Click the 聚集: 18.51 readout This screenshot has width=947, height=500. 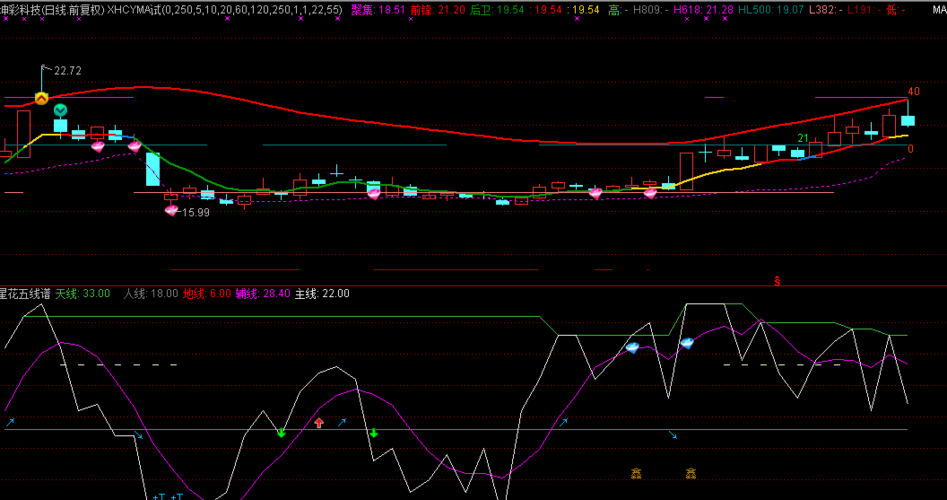(x=378, y=10)
